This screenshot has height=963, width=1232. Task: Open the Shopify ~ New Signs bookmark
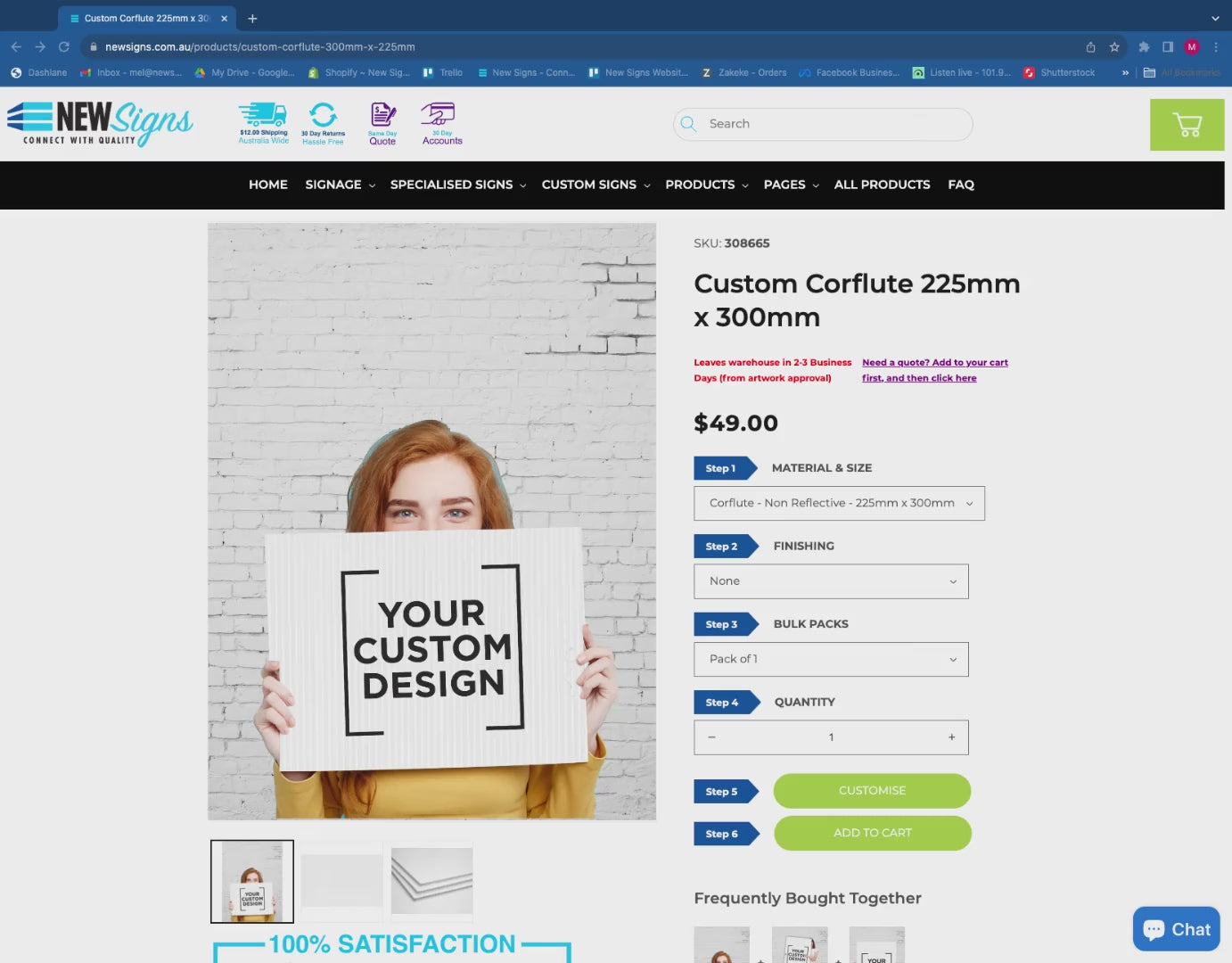pyautogui.click(x=358, y=72)
